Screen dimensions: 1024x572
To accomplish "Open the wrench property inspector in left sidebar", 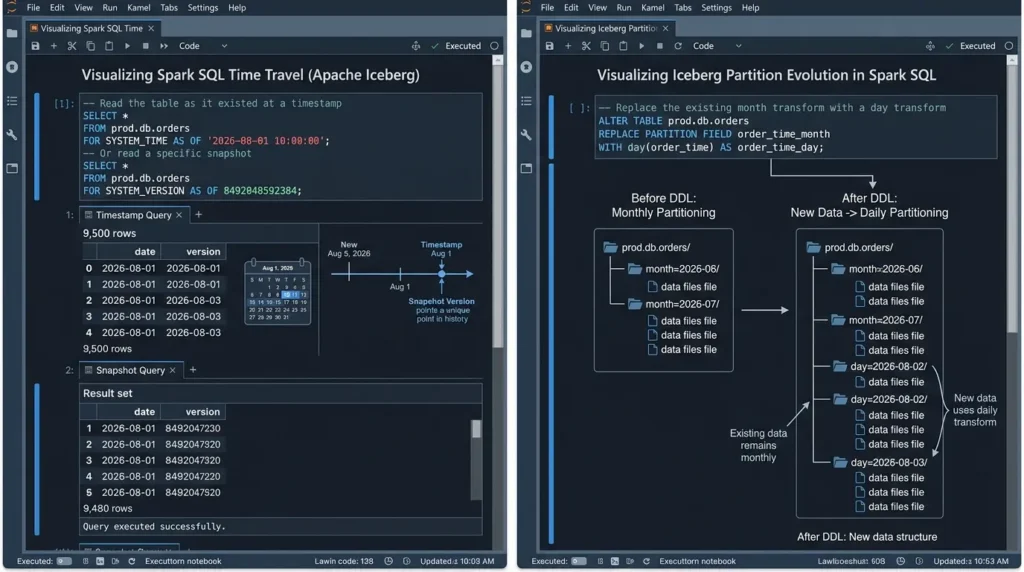I will 12,135.
